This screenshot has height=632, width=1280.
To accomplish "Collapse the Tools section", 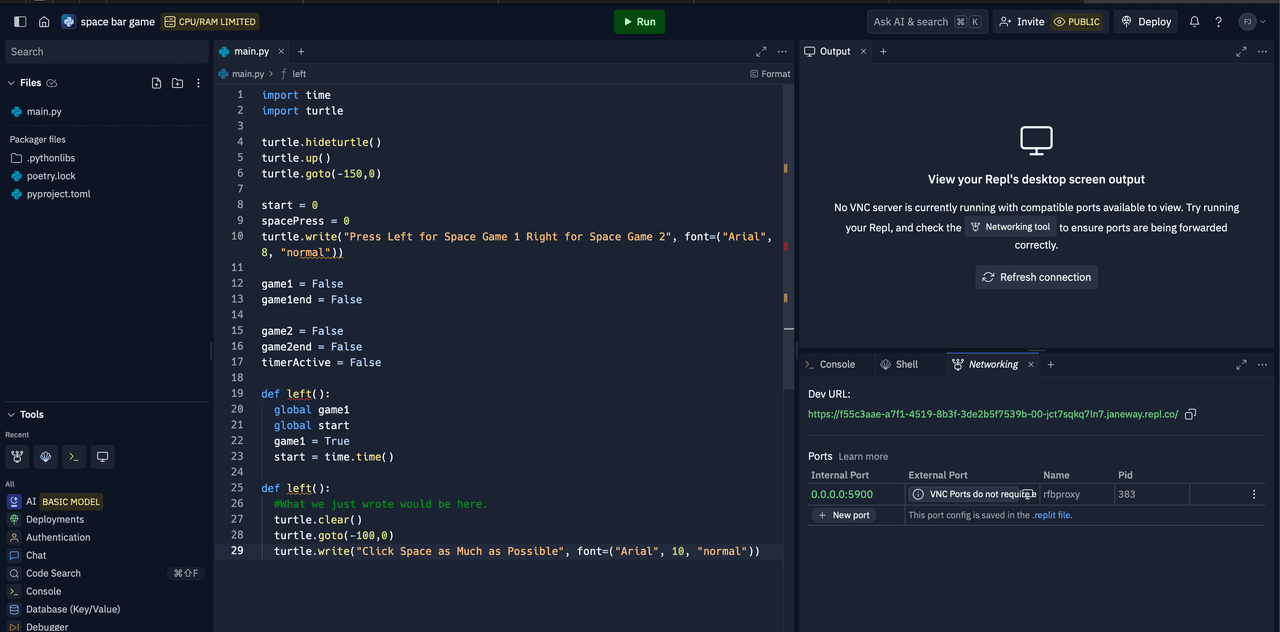I will (12, 414).
